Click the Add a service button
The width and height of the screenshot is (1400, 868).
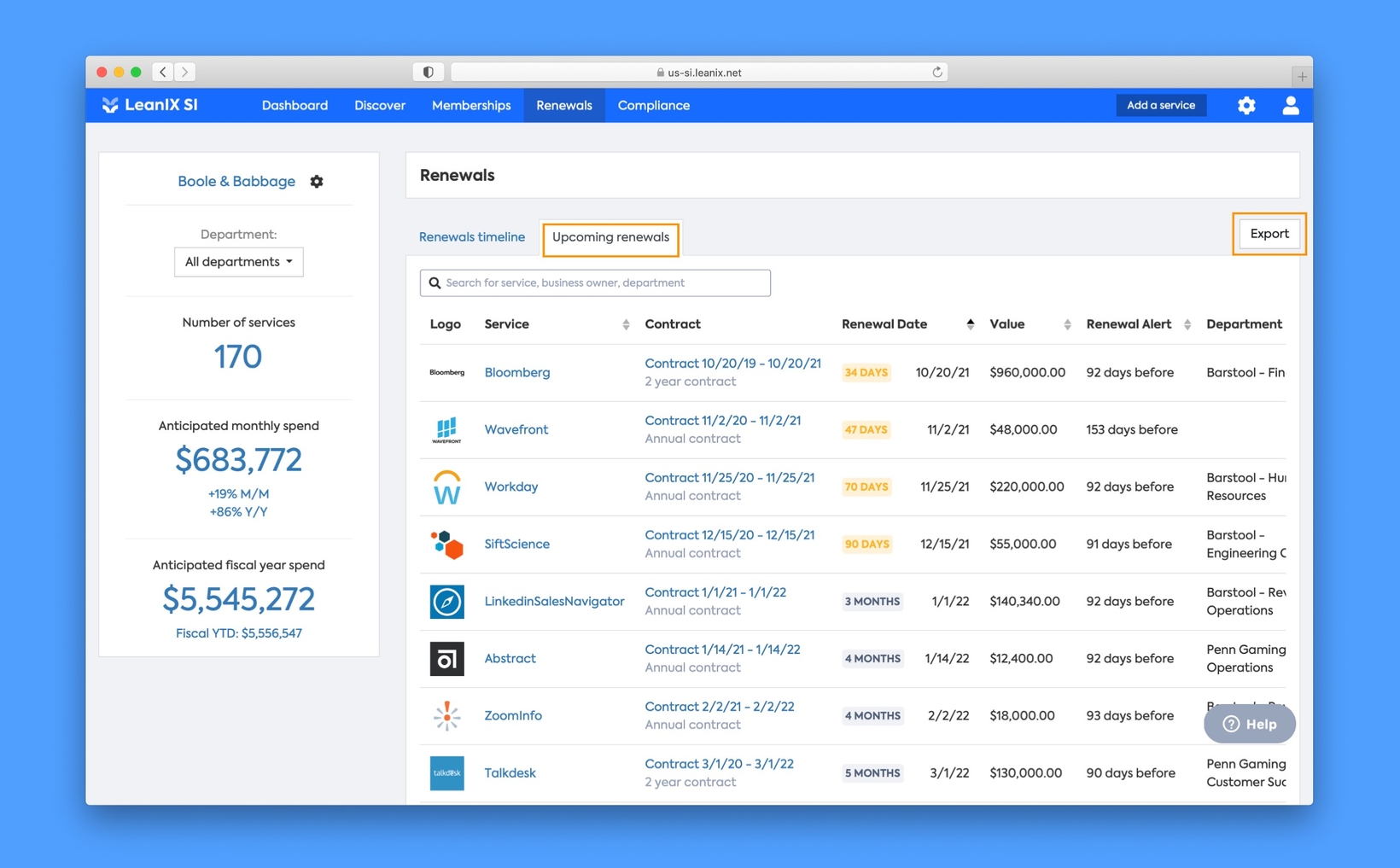[x=1161, y=105]
